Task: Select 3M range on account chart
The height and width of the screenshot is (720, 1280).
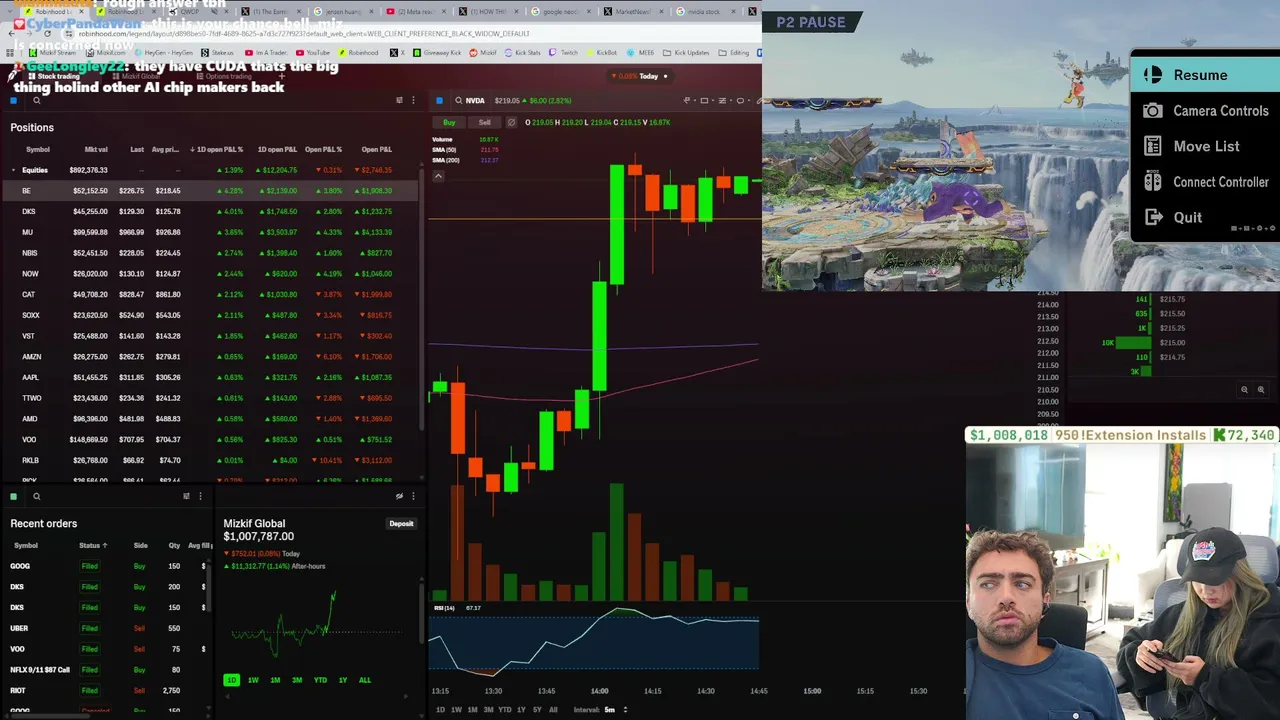Action: point(297,680)
